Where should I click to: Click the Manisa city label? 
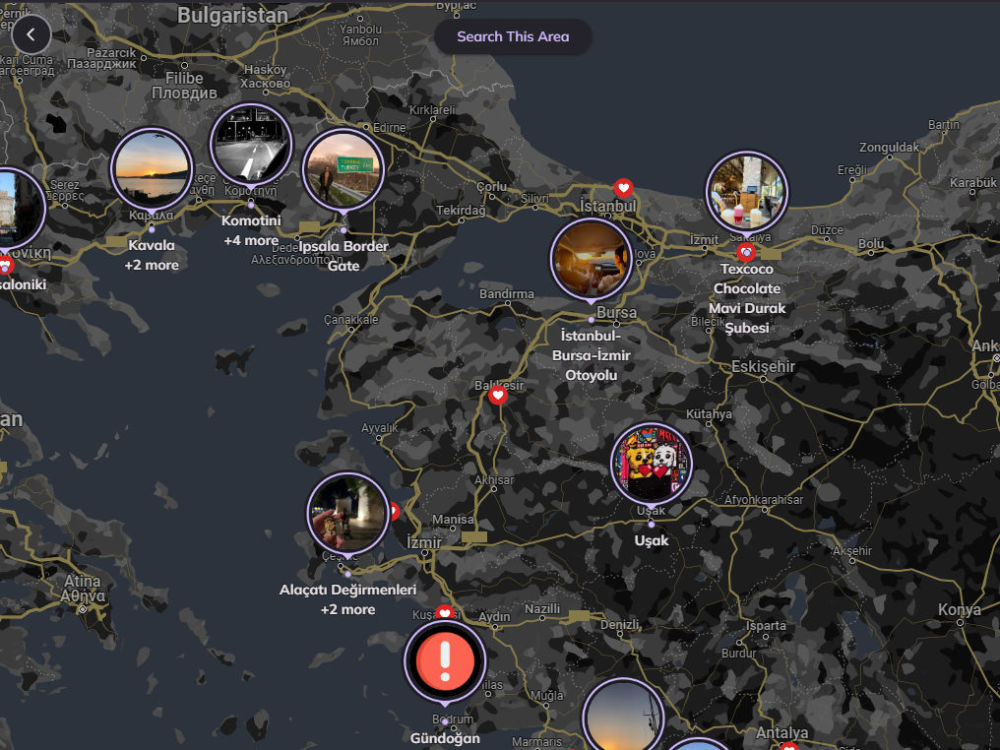tap(453, 520)
